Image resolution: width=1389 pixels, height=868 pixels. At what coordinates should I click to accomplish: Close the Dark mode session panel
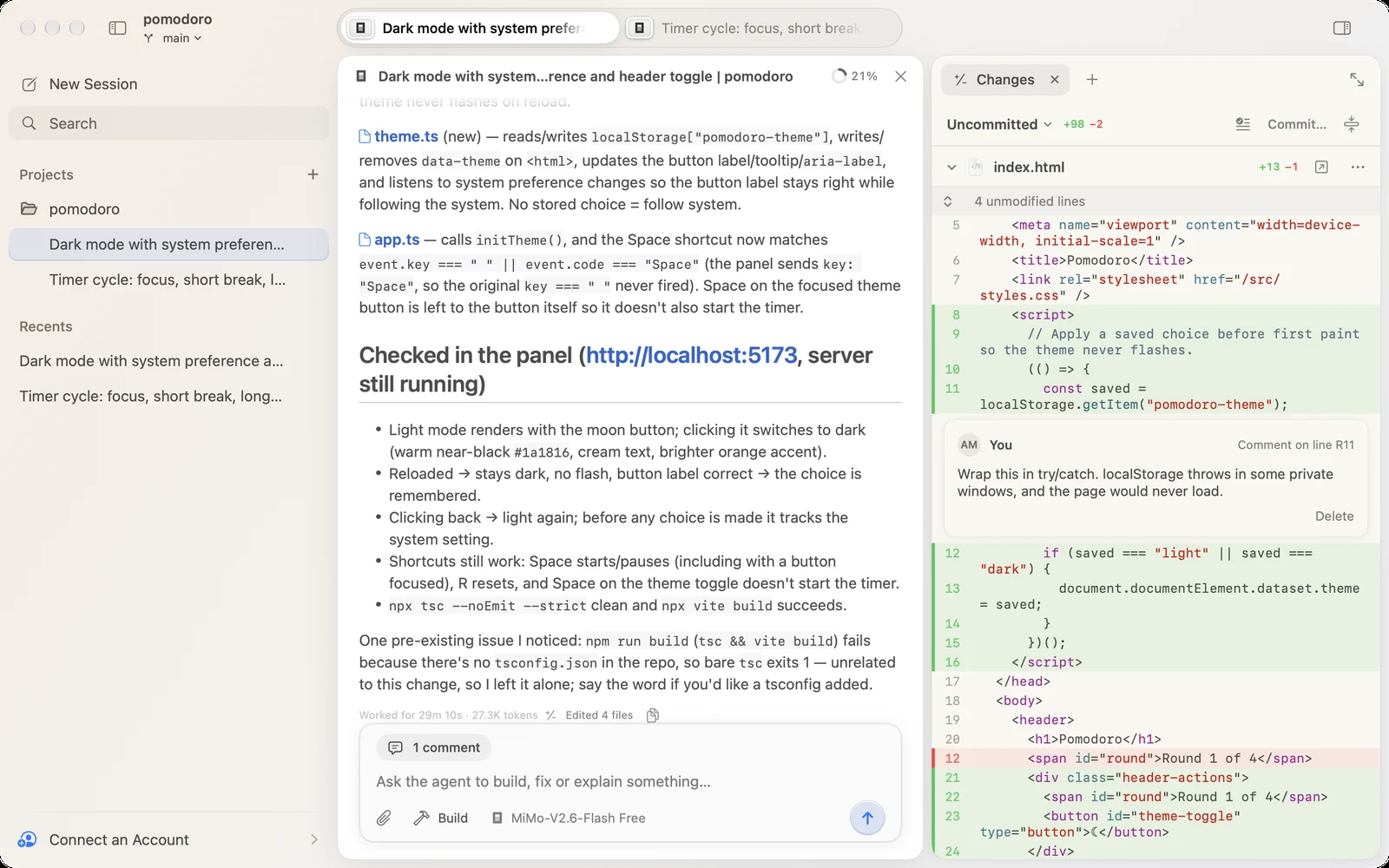coord(901,76)
